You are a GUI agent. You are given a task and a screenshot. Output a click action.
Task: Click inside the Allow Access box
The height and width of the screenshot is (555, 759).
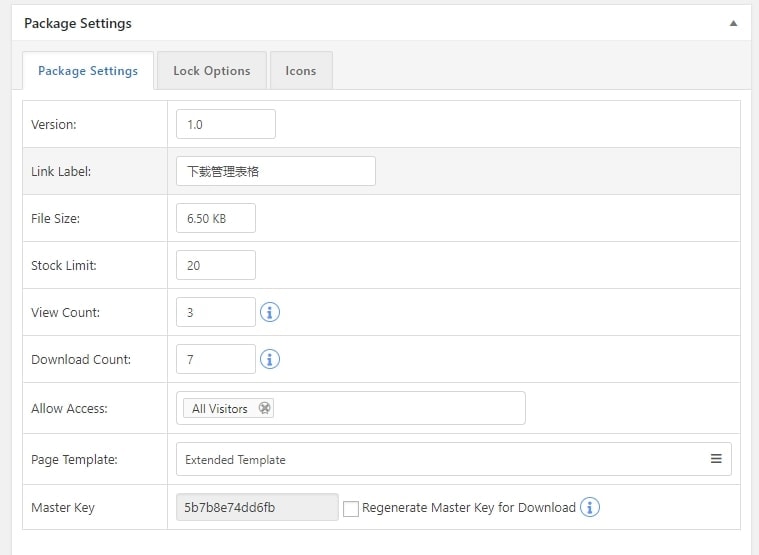coord(400,408)
